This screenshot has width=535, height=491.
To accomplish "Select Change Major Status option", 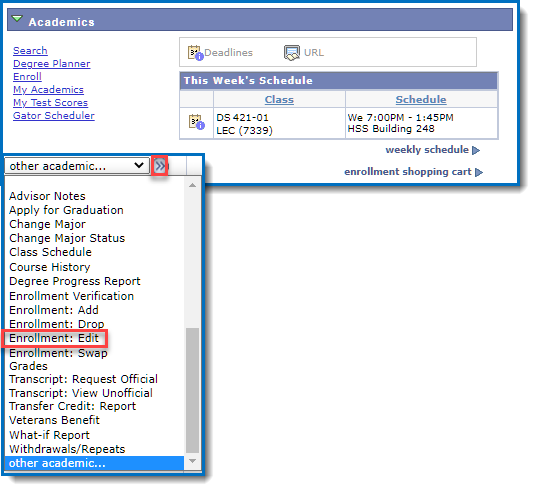I will point(67,238).
